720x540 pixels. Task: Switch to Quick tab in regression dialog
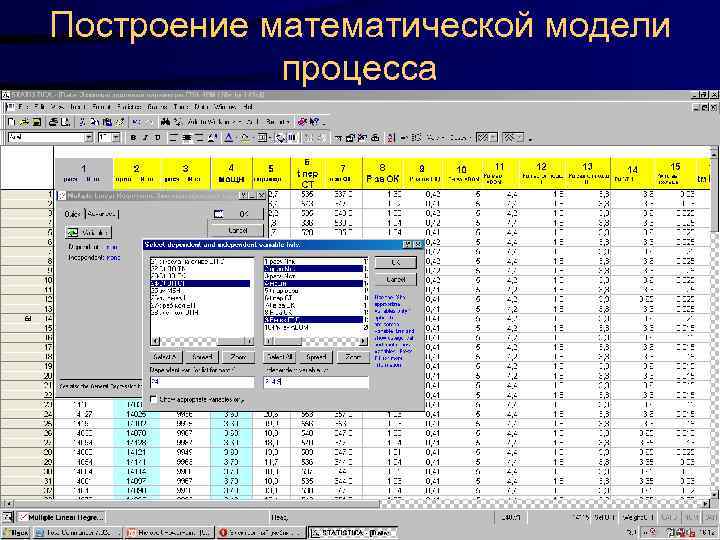click(73, 214)
